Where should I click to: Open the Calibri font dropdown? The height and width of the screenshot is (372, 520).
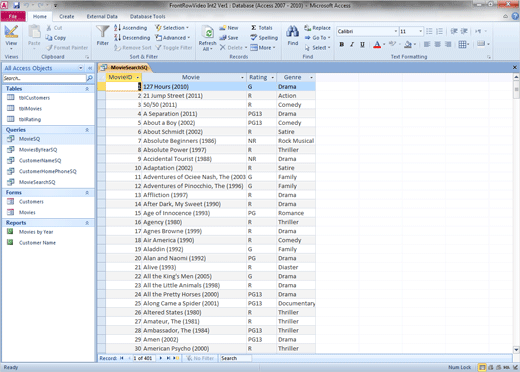396,31
